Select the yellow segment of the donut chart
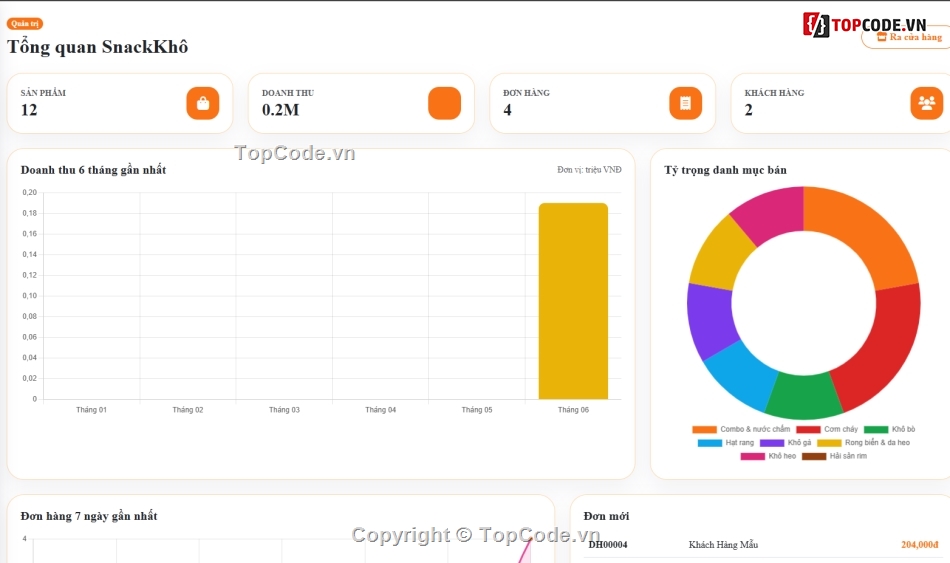 click(720, 255)
